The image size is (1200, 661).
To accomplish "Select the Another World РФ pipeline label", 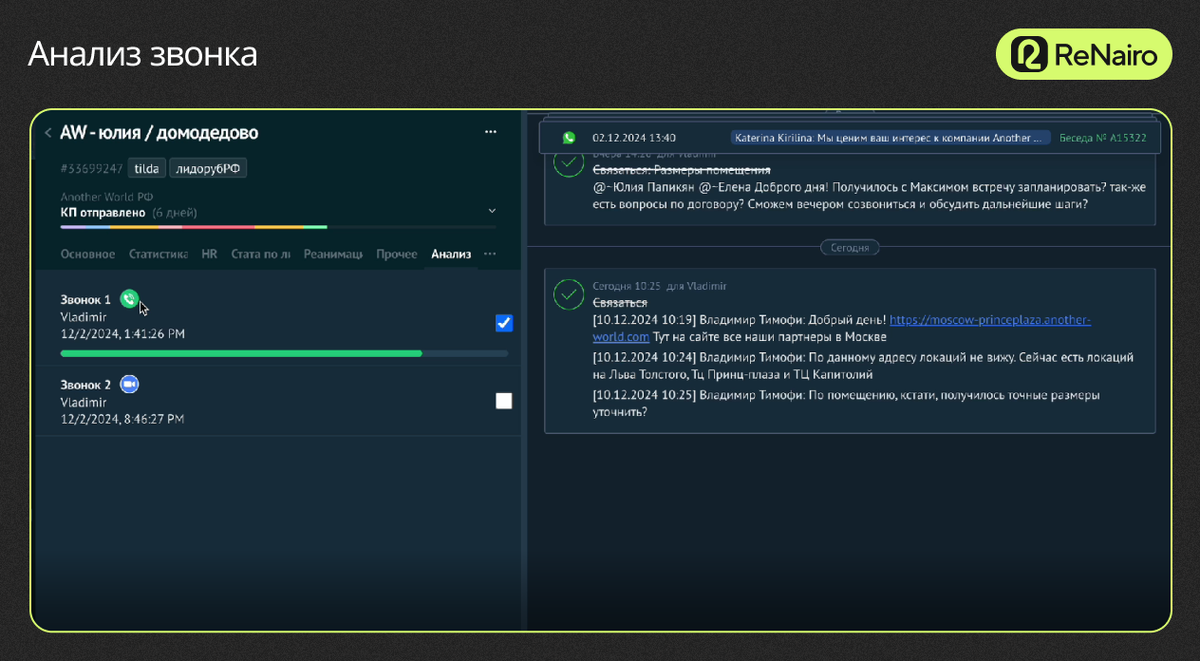I will 107,197.
